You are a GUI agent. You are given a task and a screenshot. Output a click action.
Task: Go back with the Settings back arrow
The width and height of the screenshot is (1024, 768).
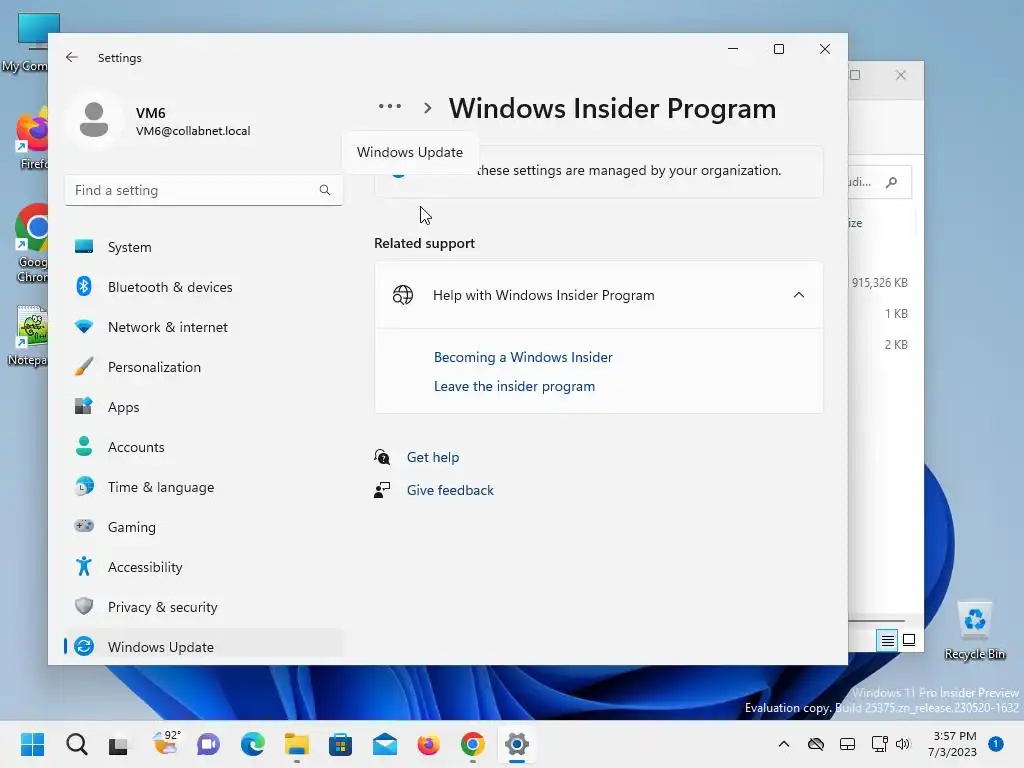[72, 57]
